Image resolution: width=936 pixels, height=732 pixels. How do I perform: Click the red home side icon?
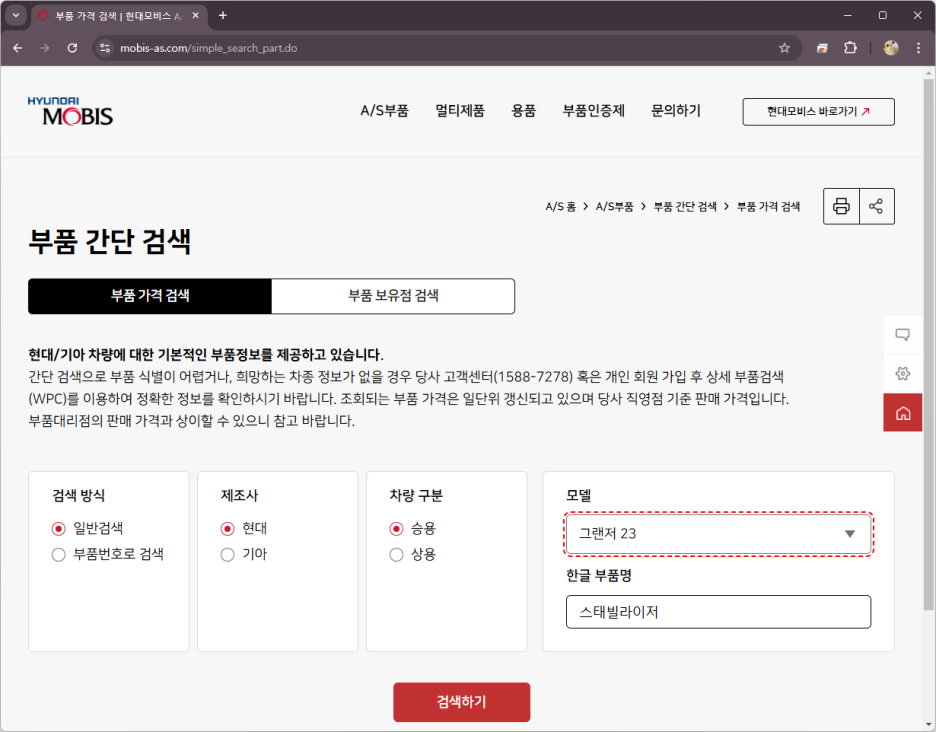pos(903,413)
